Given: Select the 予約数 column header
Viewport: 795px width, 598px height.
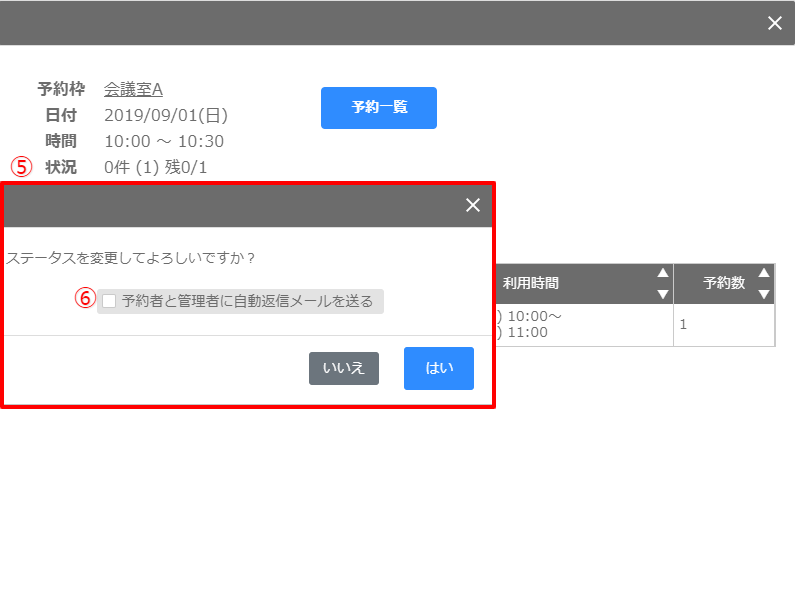Looking at the screenshot, I should coord(723,284).
